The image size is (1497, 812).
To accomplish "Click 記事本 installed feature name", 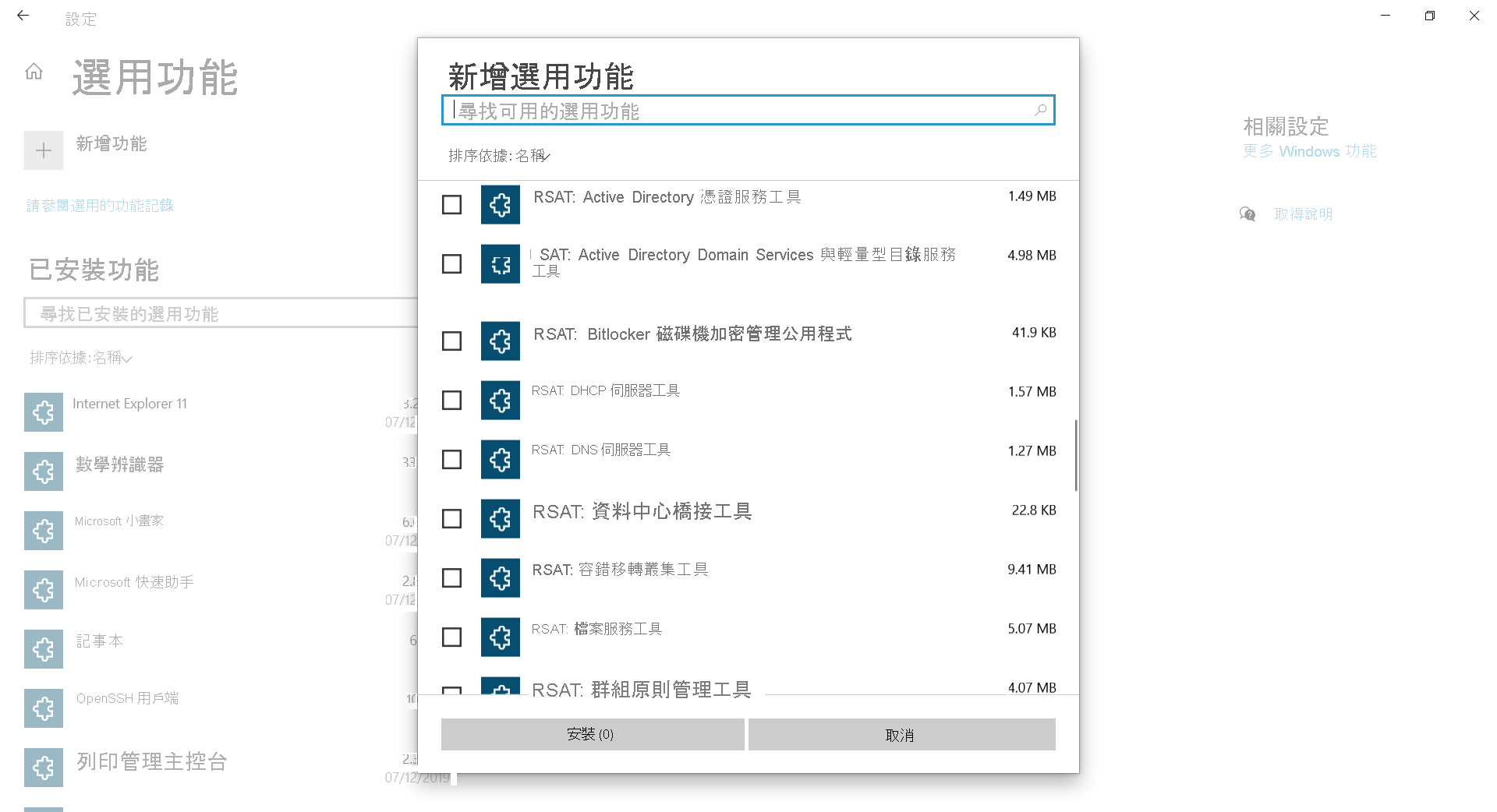I will pyautogui.click(x=100, y=641).
